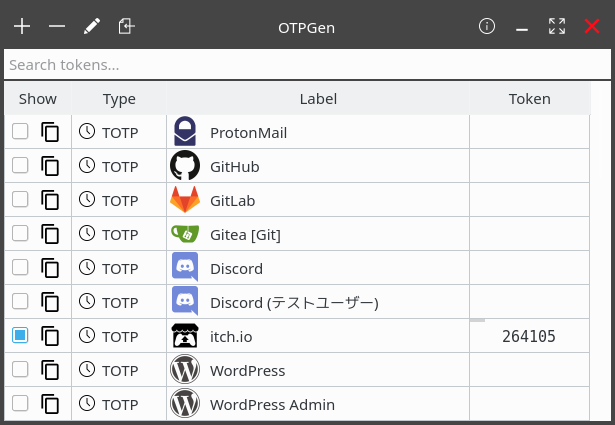Select the itch.io token value 264105
This screenshot has height=425, width=615.
point(529,336)
